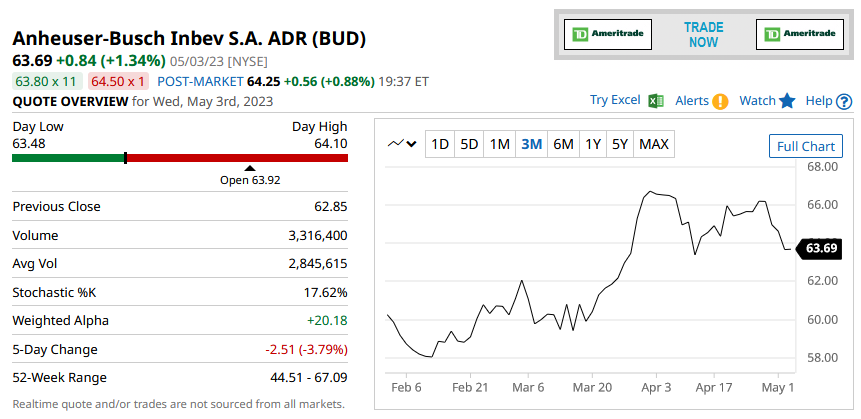This screenshot has width=861, height=419.
Task: Click the Excel spreadsheet icon
Action: (656, 101)
